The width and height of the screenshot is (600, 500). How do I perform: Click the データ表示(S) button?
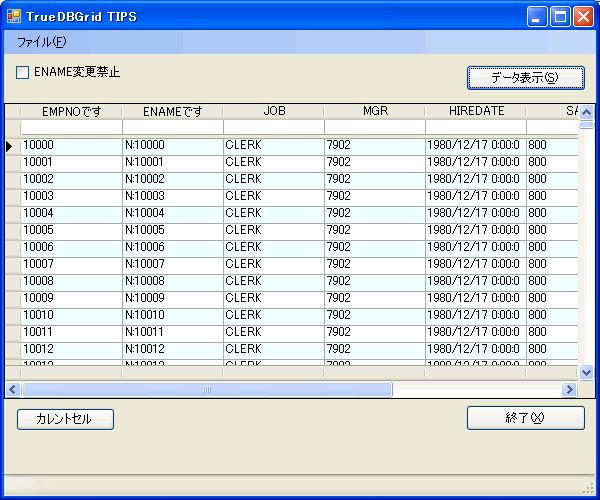coord(525,77)
